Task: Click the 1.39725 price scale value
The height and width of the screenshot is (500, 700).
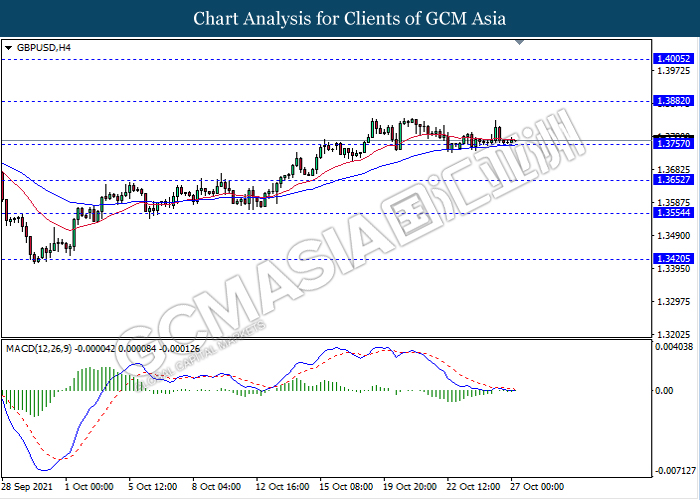Action: point(674,71)
